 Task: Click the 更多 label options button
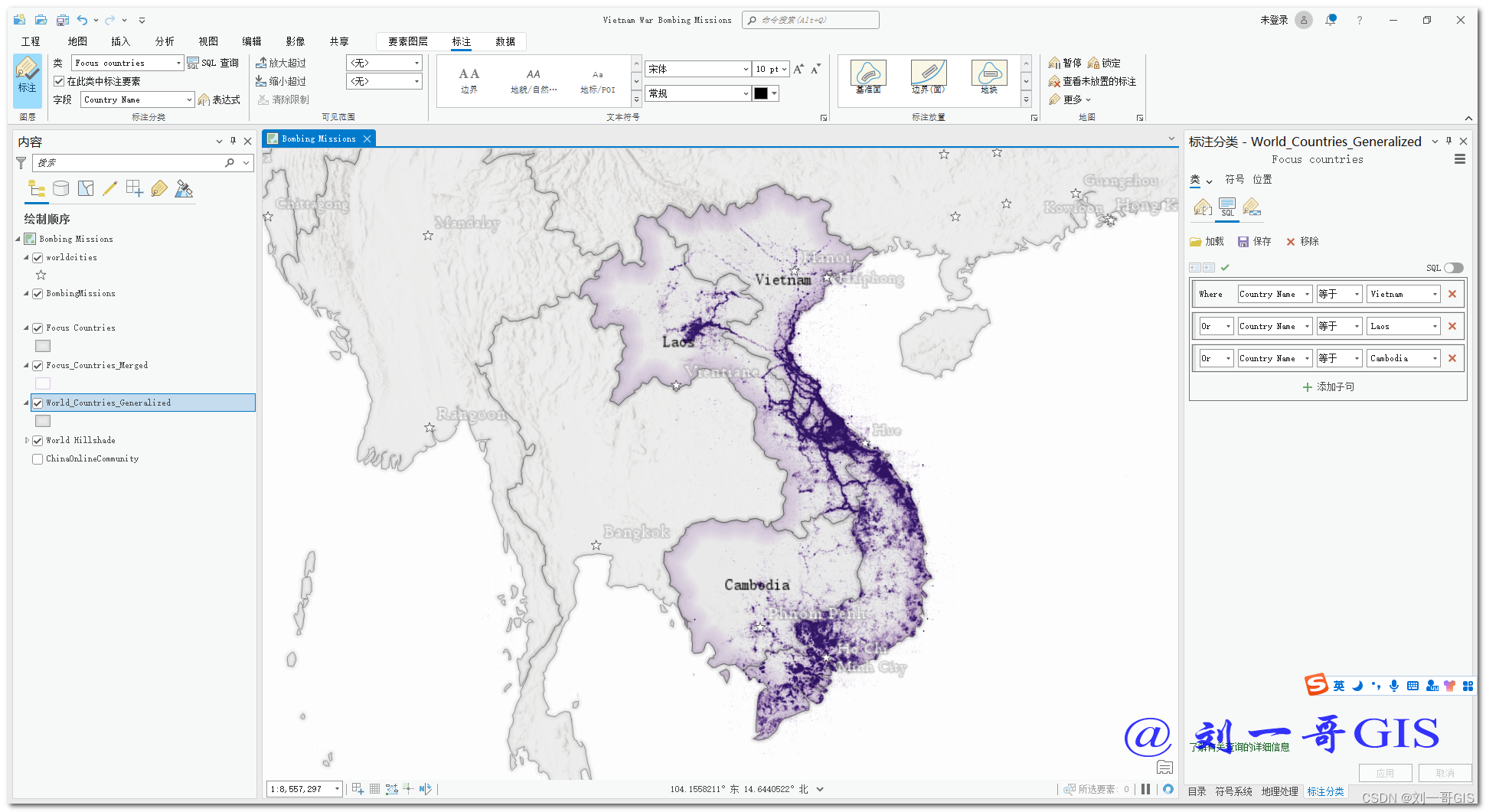click(1070, 99)
